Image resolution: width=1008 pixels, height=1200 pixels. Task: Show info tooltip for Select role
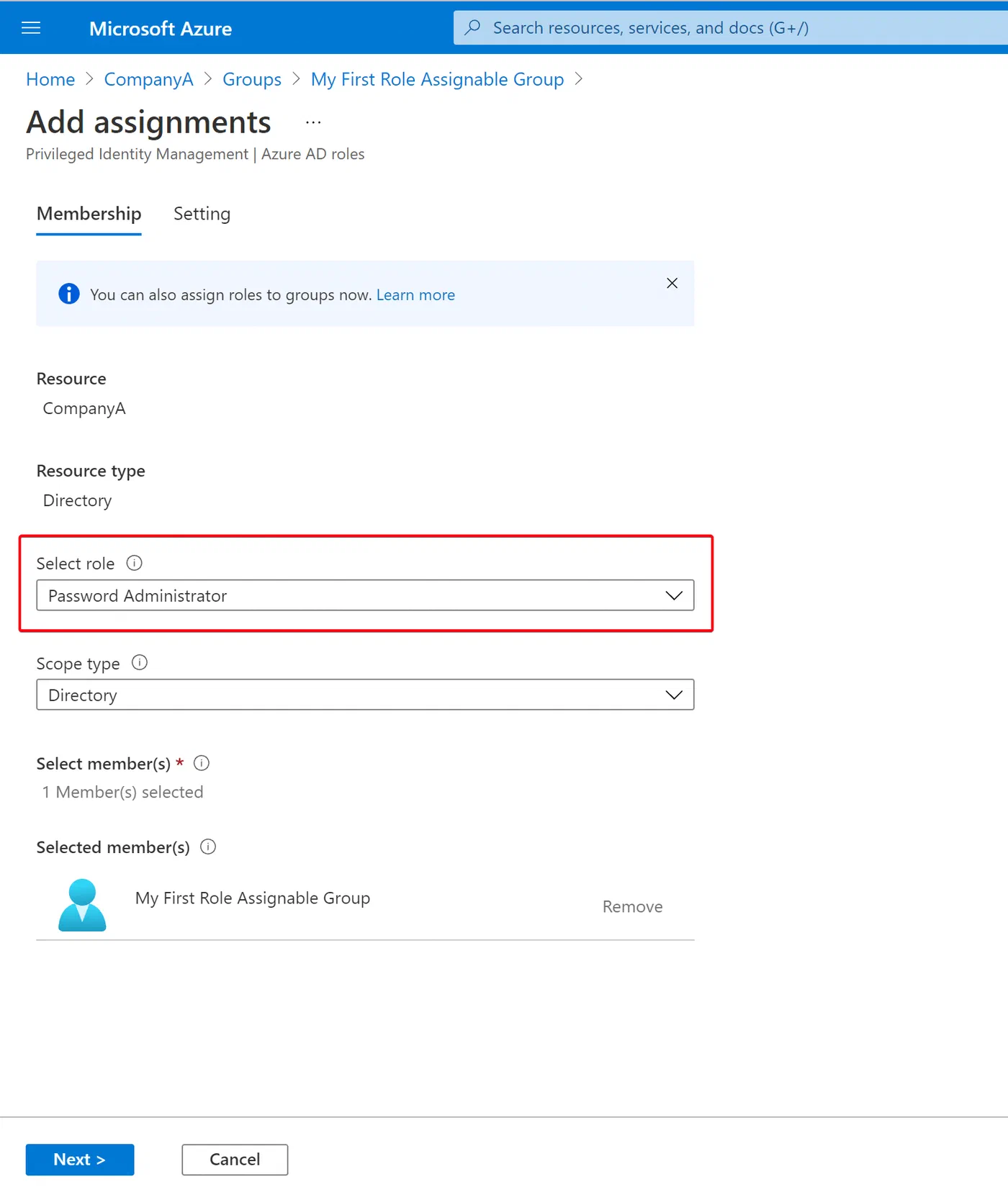coord(135,563)
